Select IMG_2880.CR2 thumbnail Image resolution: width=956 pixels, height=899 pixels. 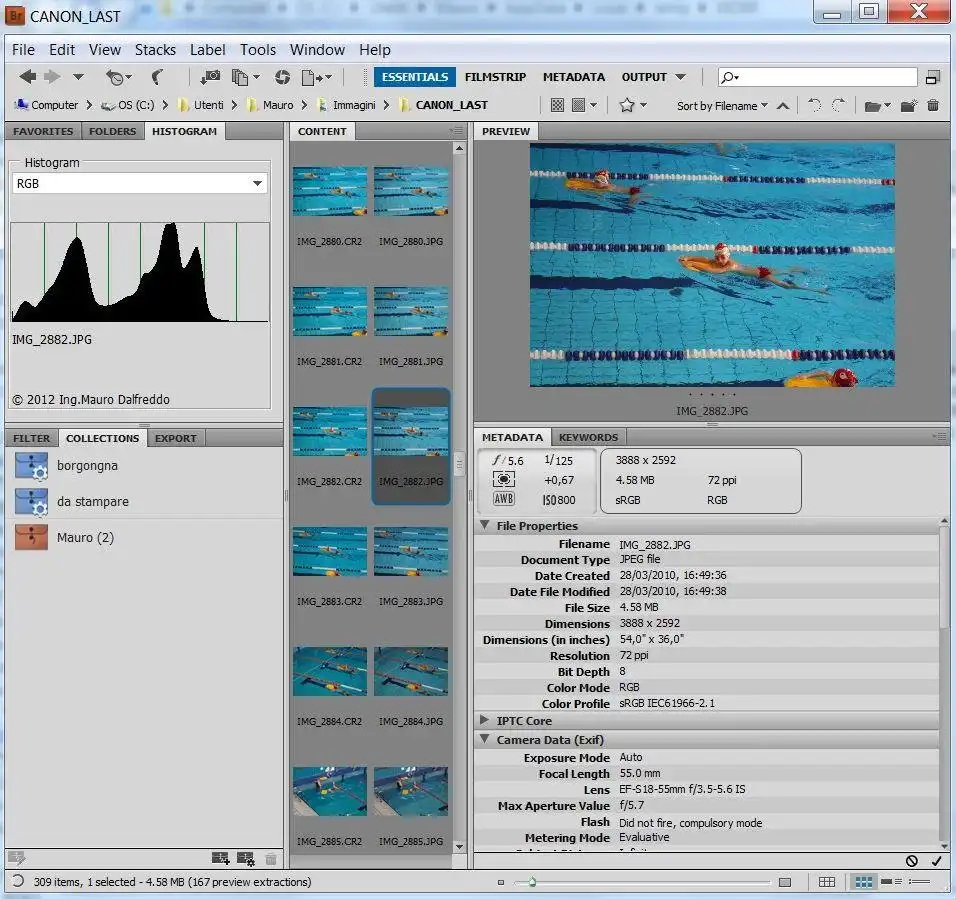(329, 191)
